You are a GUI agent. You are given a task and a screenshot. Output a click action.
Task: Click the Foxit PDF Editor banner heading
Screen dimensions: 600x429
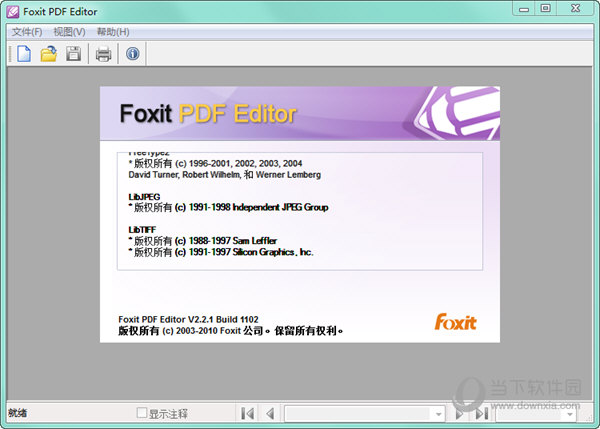(208, 114)
